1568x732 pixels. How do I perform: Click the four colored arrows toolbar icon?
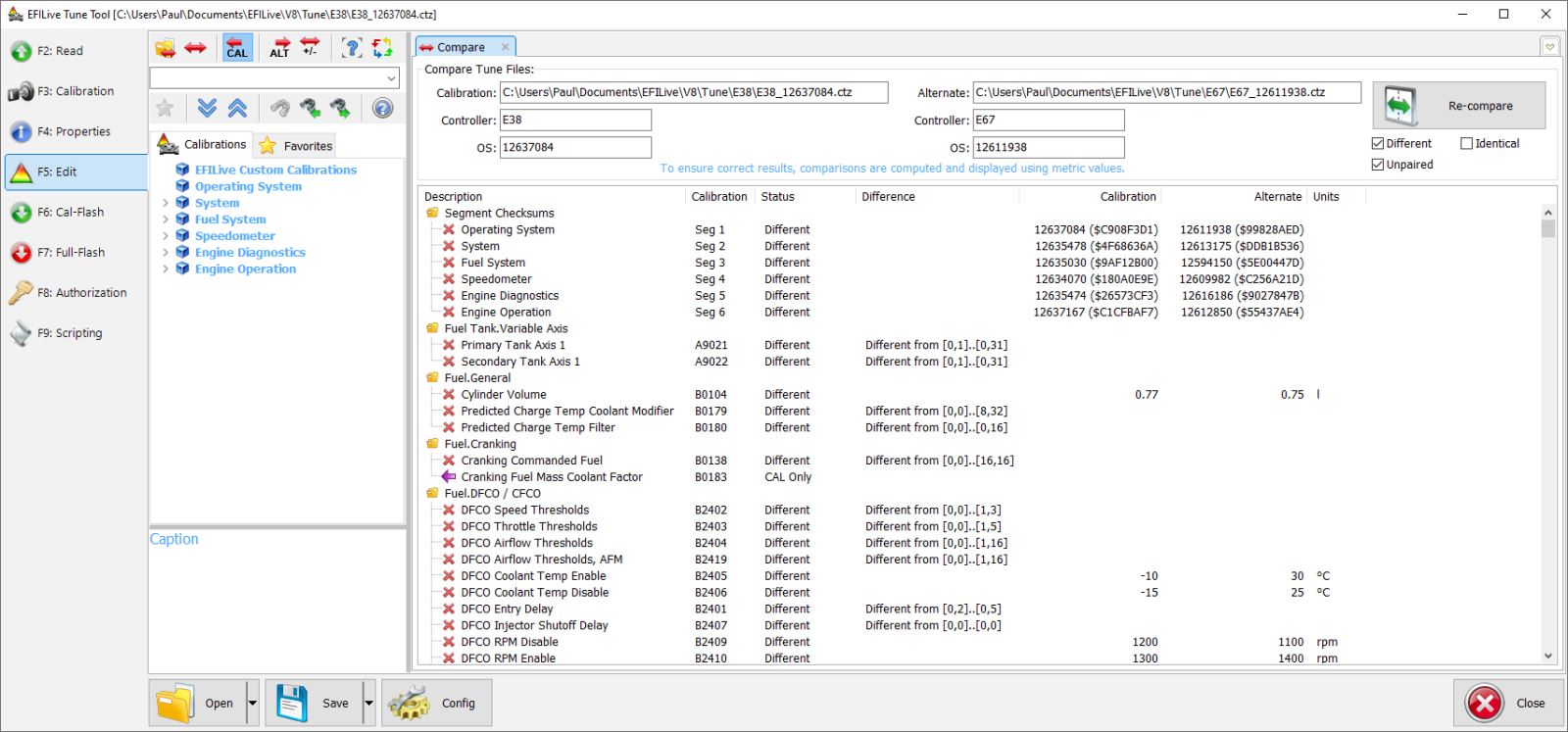tap(382, 48)
